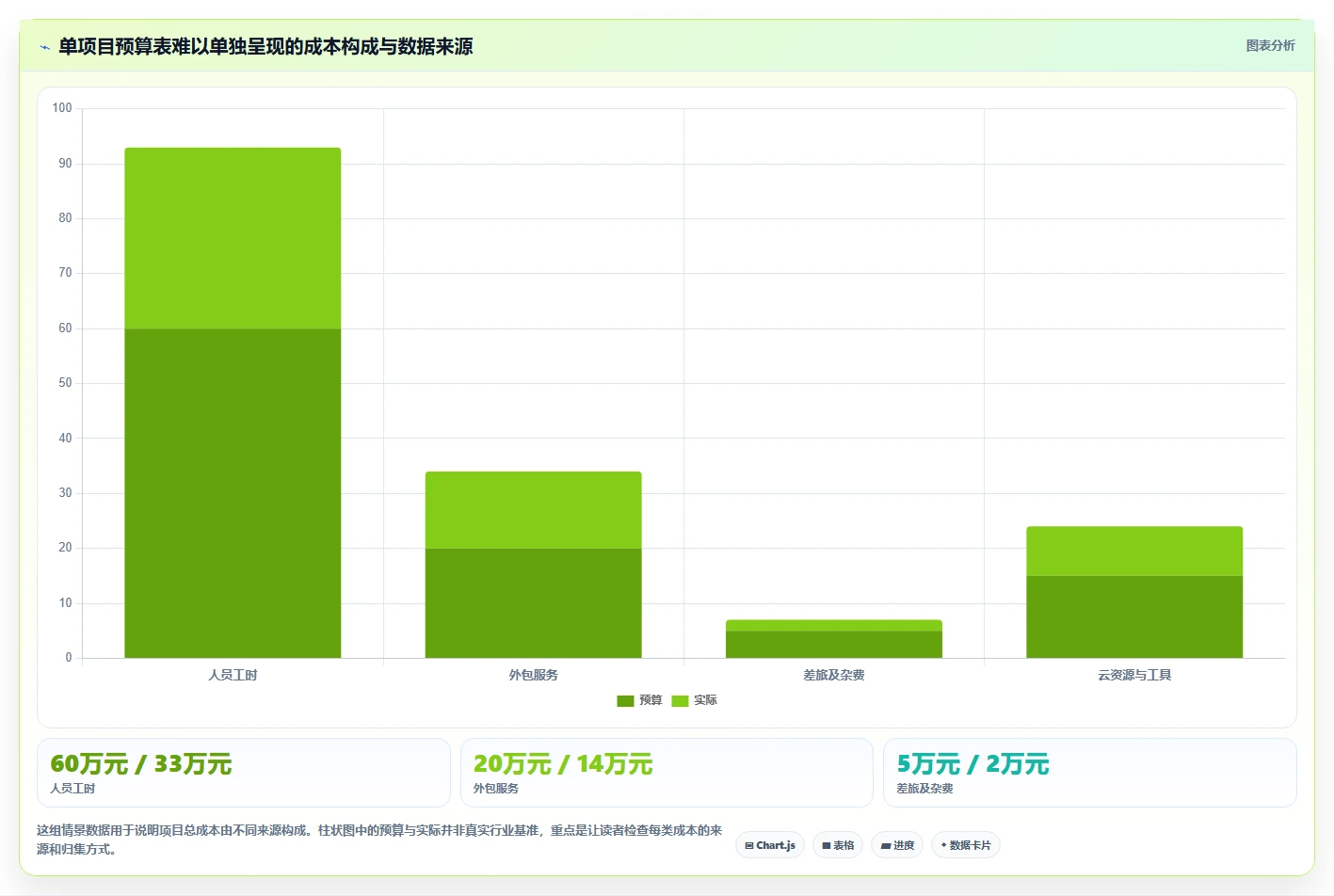Open the 5万元 / 2万元 data card
This screenshot has width=1334, height=896.
click(1090, 773)
